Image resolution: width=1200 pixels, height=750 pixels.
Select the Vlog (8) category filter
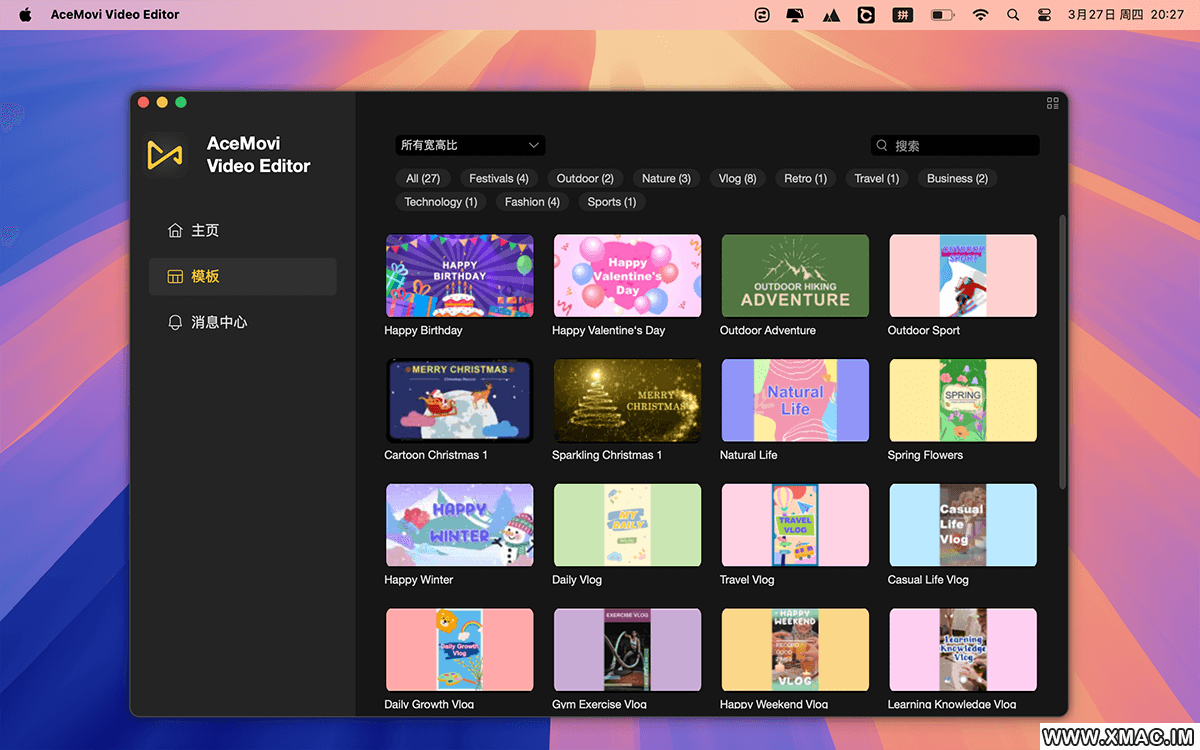(737, 179)
